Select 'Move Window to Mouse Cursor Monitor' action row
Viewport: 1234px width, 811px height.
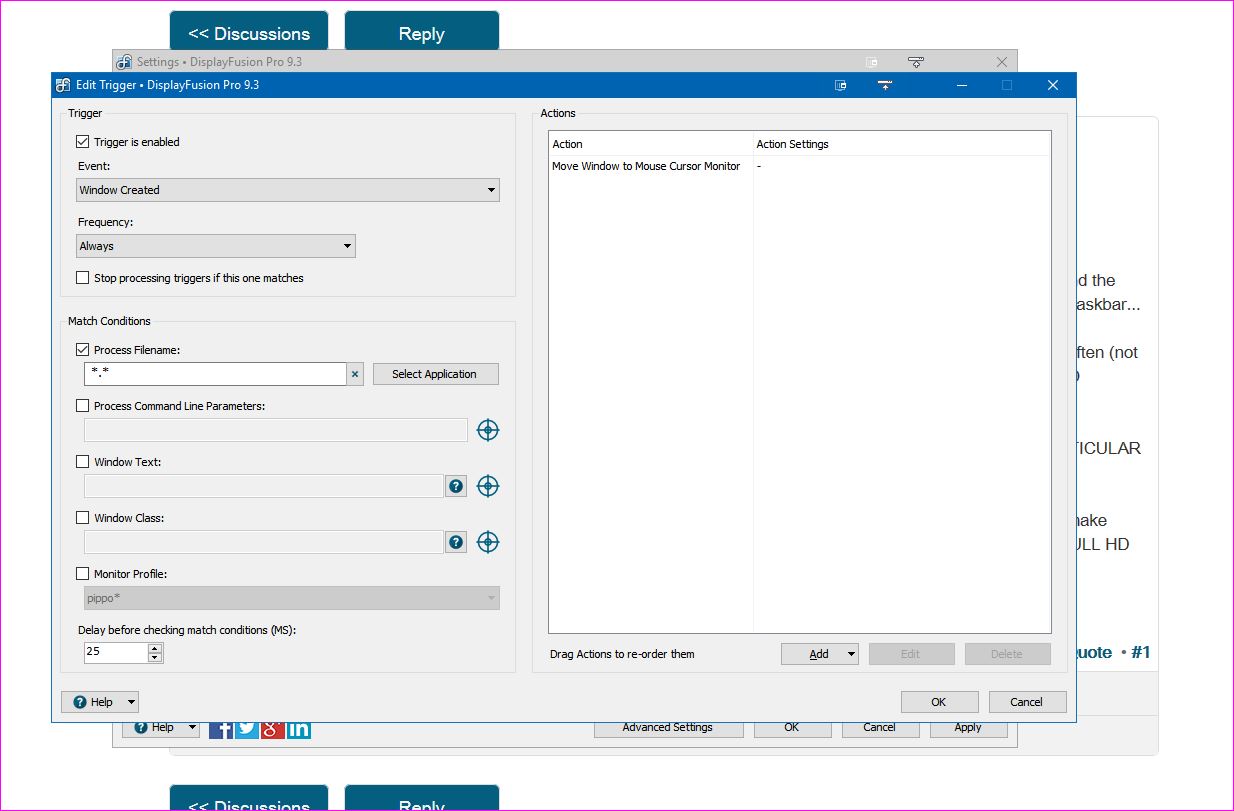click(646, 166)
